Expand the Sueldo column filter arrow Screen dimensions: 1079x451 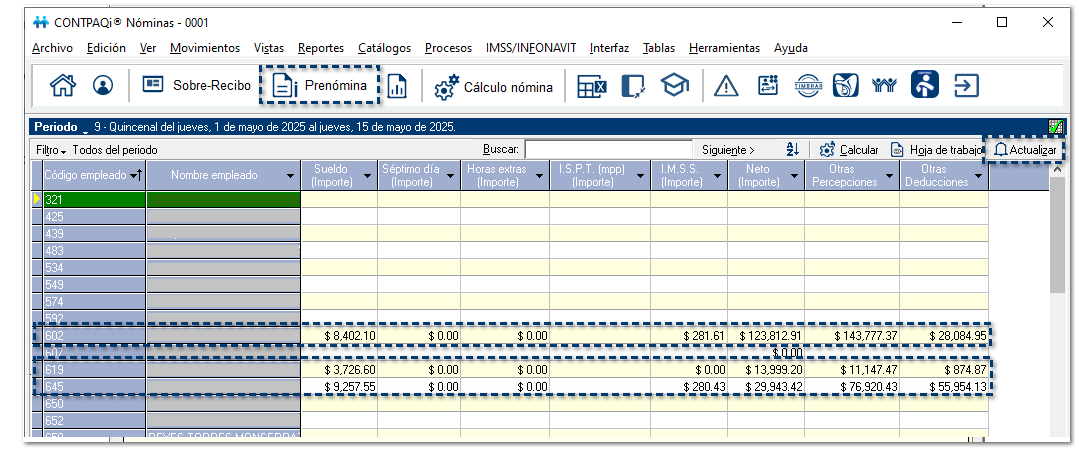[x=367, y=176]
